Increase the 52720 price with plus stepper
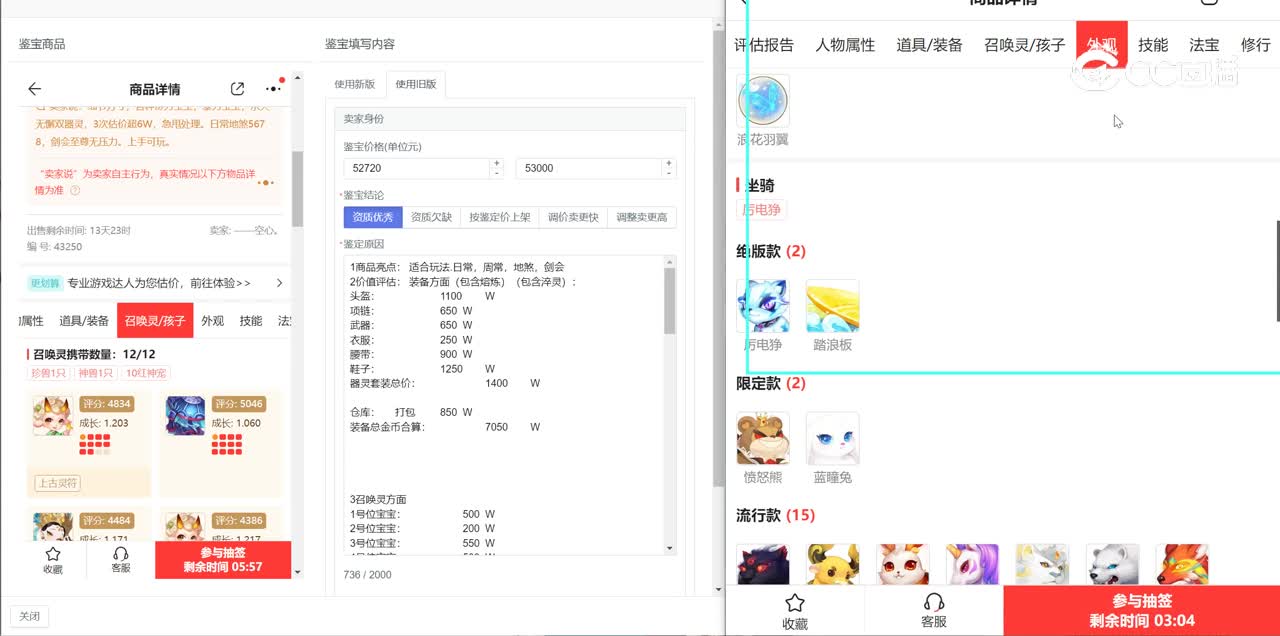 (496, 163)
